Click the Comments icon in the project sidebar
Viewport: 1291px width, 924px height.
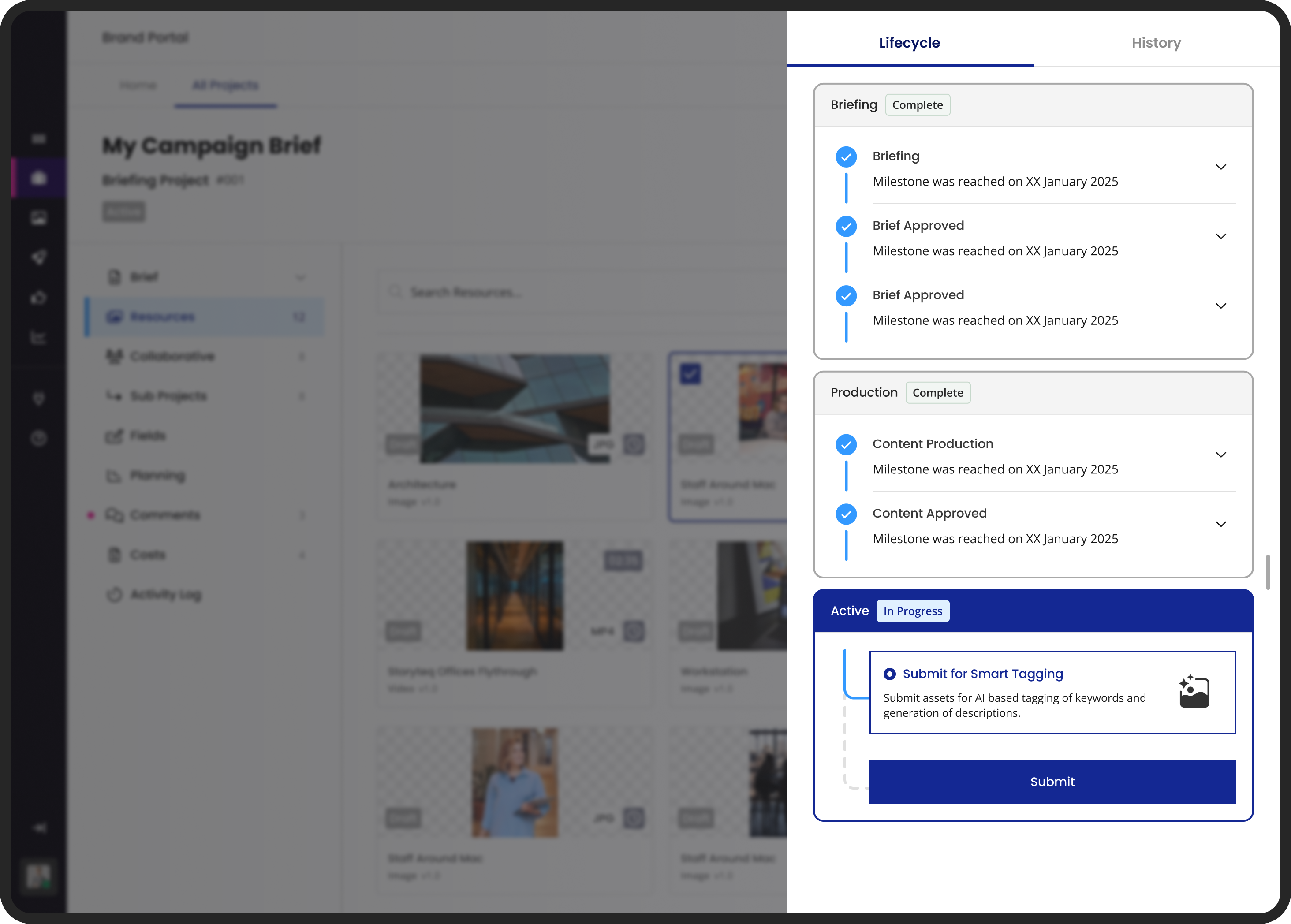click(115, 515)
